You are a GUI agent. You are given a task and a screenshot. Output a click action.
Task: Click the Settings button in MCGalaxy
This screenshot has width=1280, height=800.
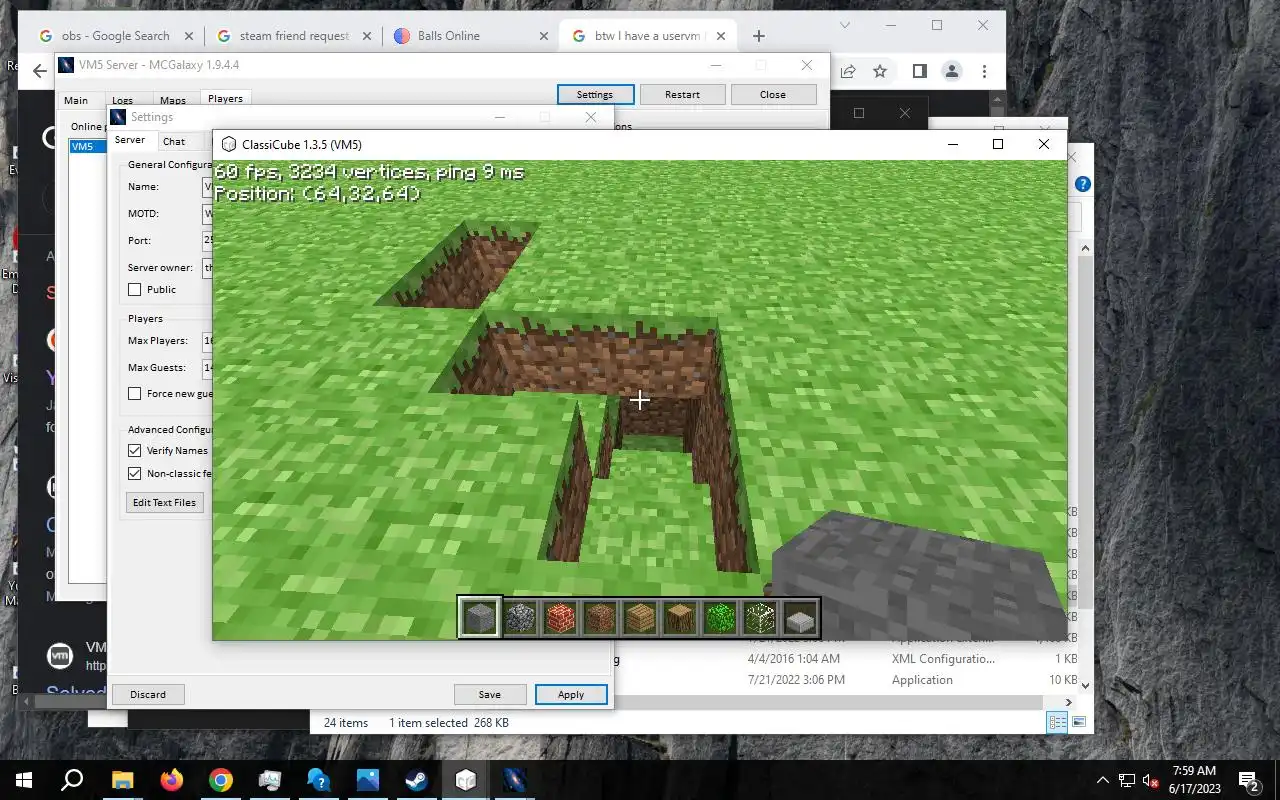[594, 94]
